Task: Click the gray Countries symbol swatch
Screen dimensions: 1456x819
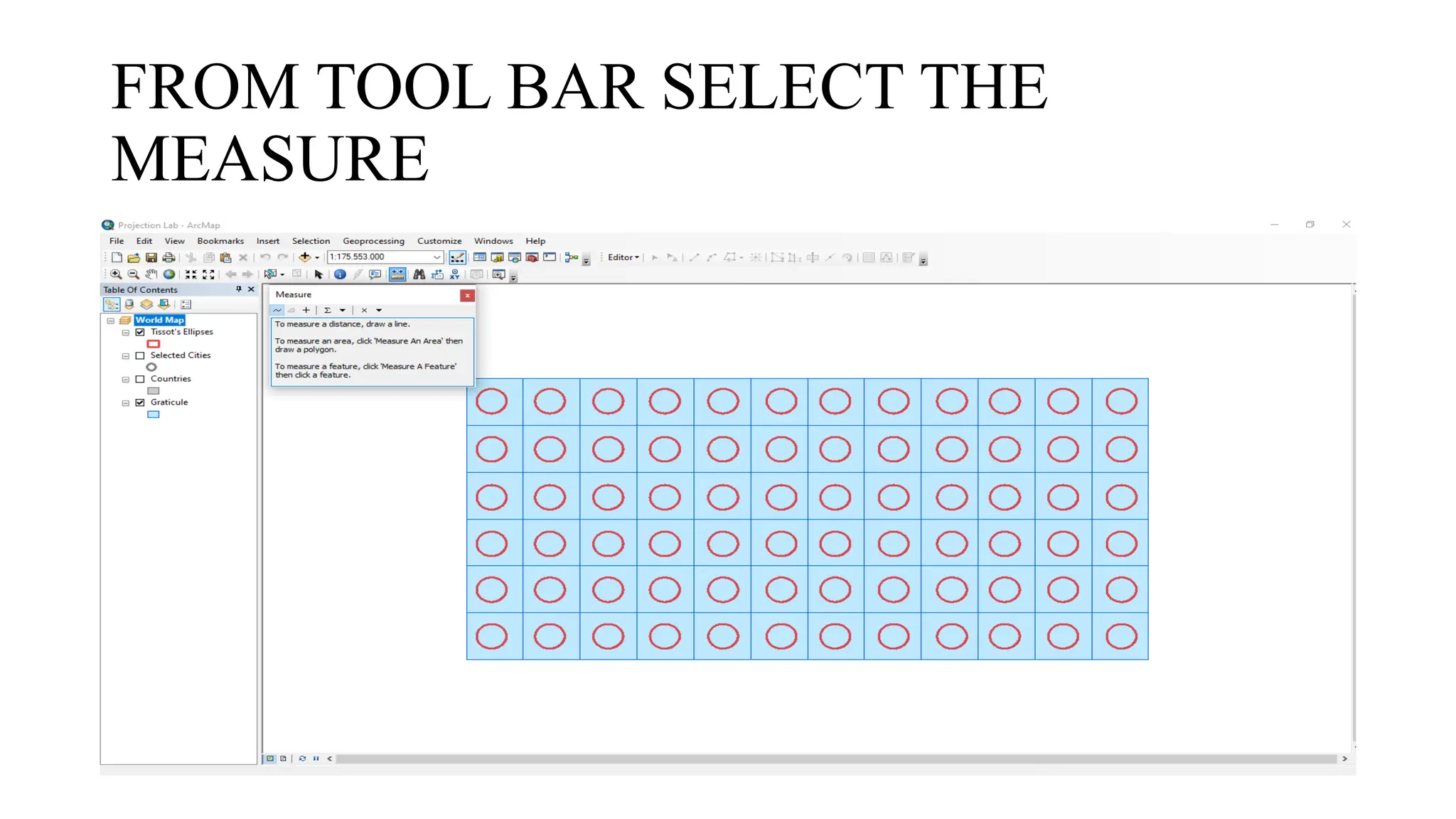Action: pos(154,391)
